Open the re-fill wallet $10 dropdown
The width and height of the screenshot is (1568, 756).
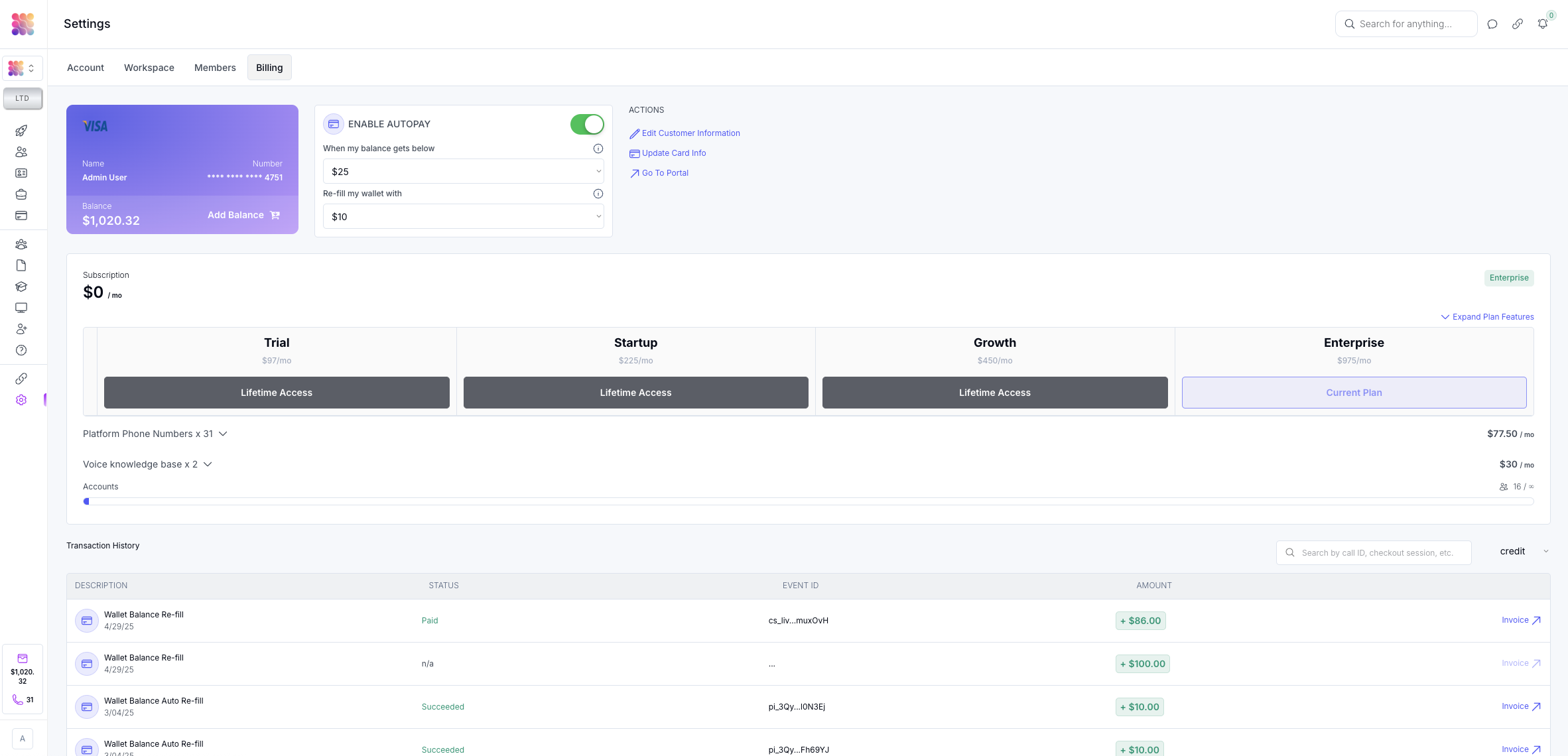(x=462, y=216)
